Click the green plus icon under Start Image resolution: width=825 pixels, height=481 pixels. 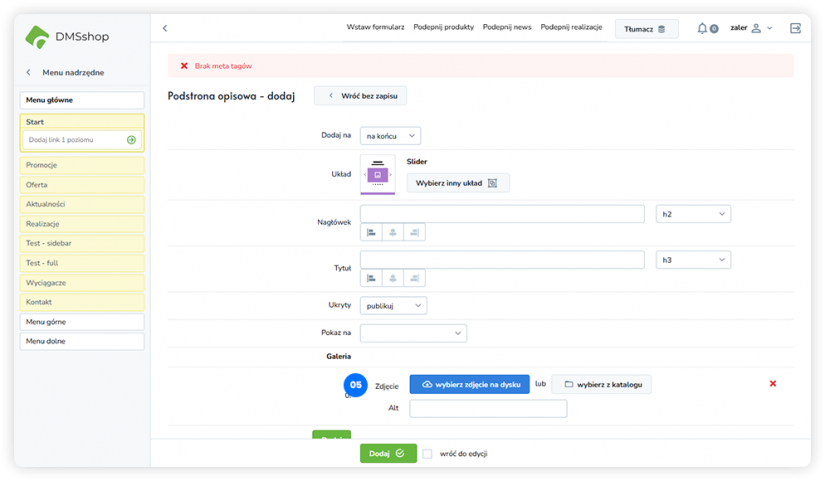131,140
